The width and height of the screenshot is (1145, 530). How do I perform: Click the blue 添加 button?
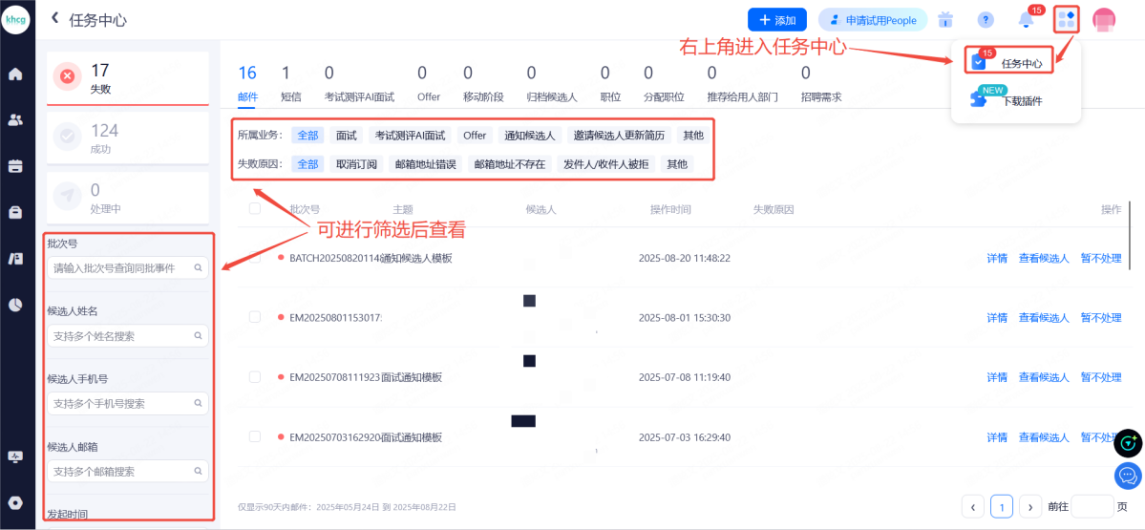[777, 20]
